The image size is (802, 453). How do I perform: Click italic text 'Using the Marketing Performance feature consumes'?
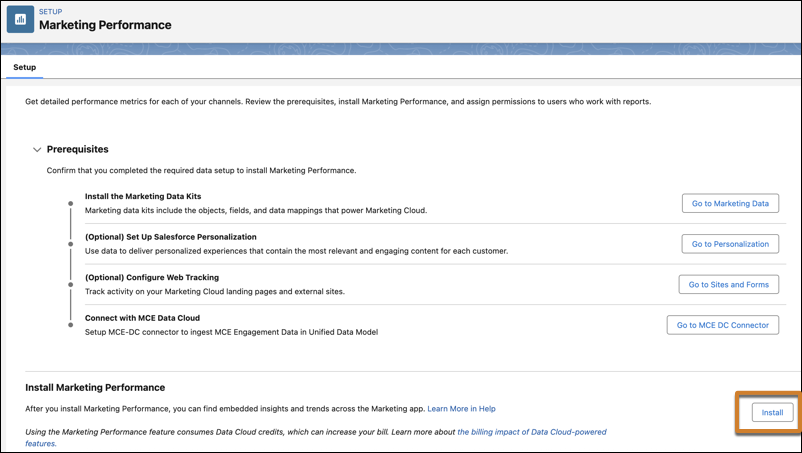tap(119, 432)
